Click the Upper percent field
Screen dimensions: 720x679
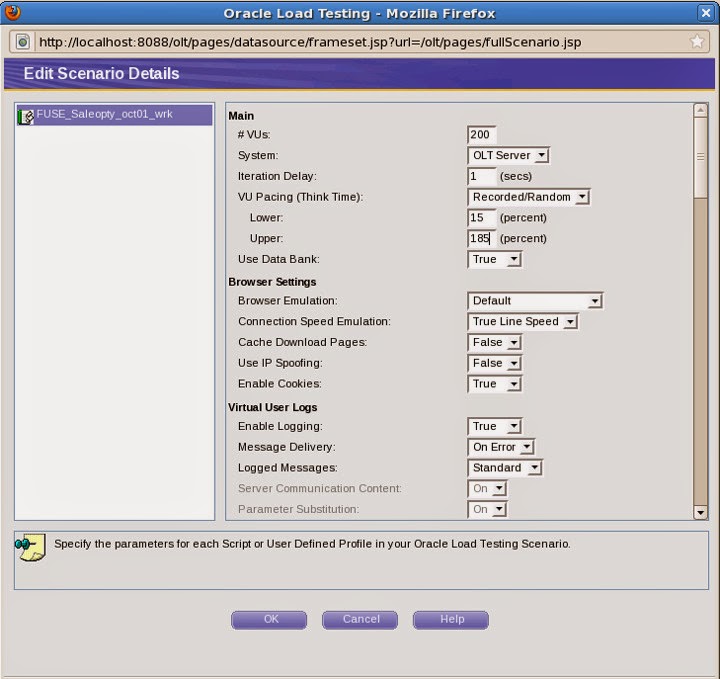(x=481, y=238)
